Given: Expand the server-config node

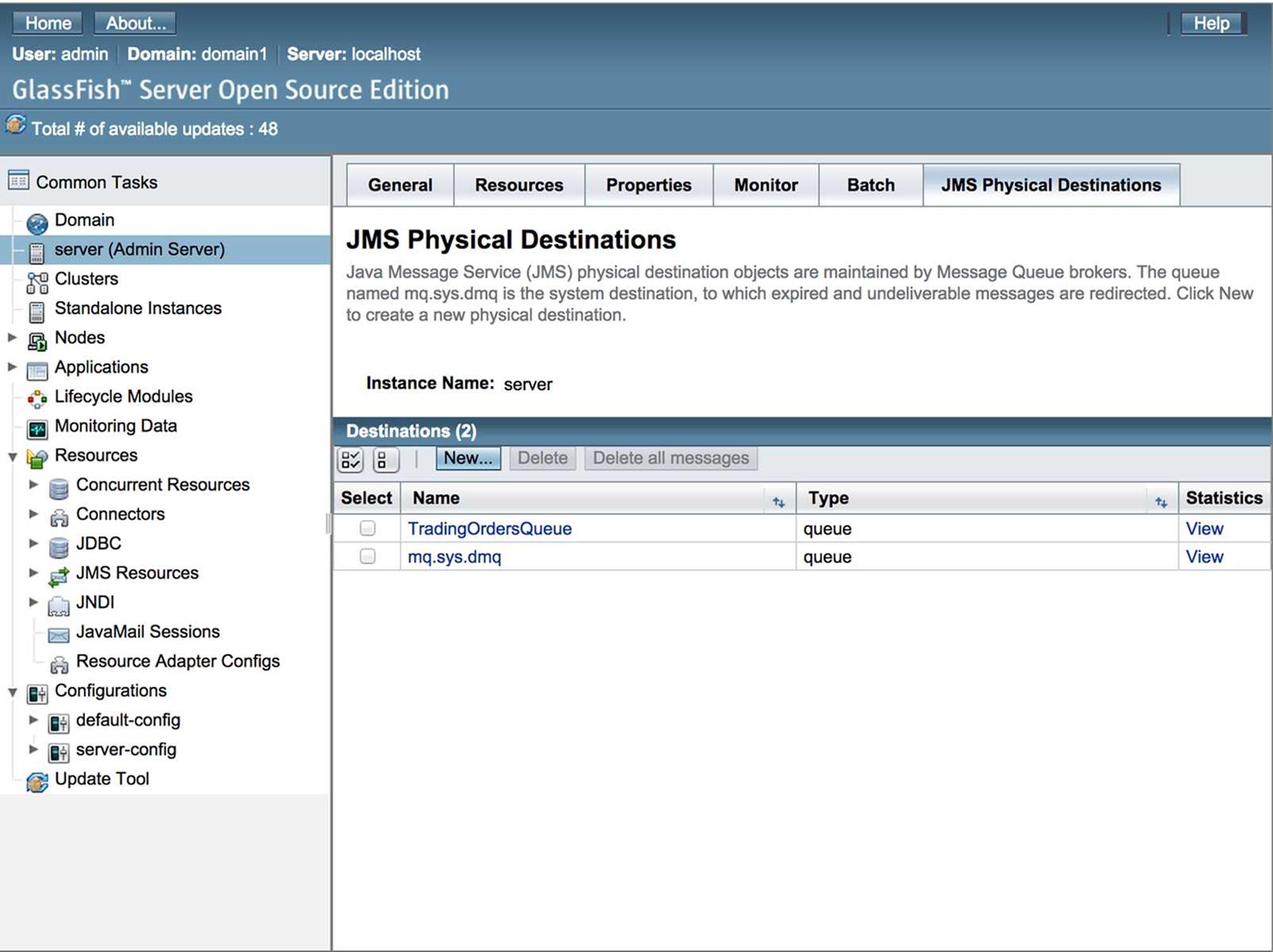Looking at the screenshot, I should (x=34, y=749).
